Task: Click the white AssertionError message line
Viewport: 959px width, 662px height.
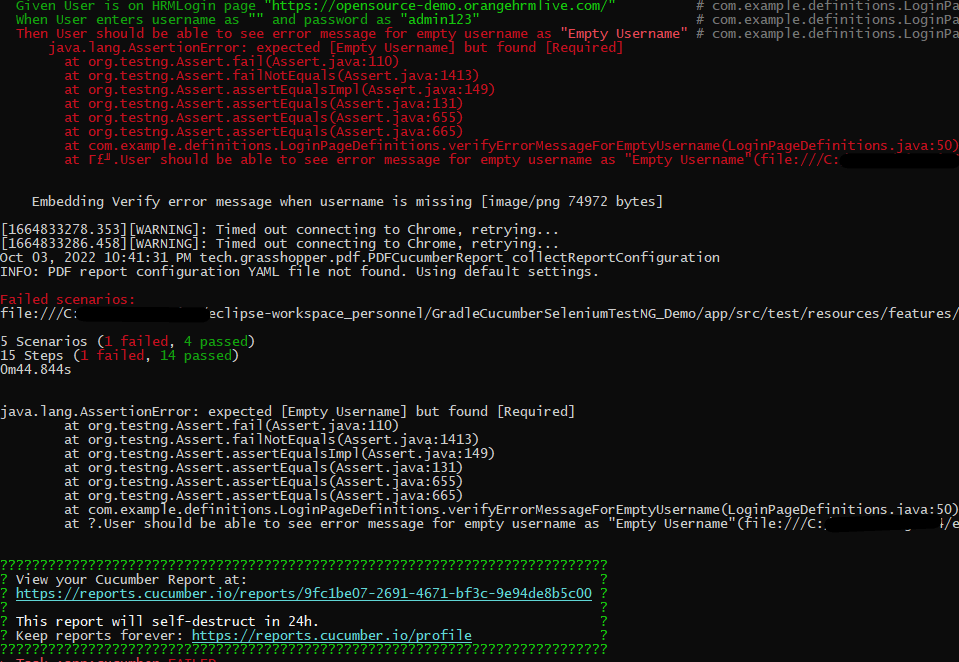Action: click(x=288, y=411)
